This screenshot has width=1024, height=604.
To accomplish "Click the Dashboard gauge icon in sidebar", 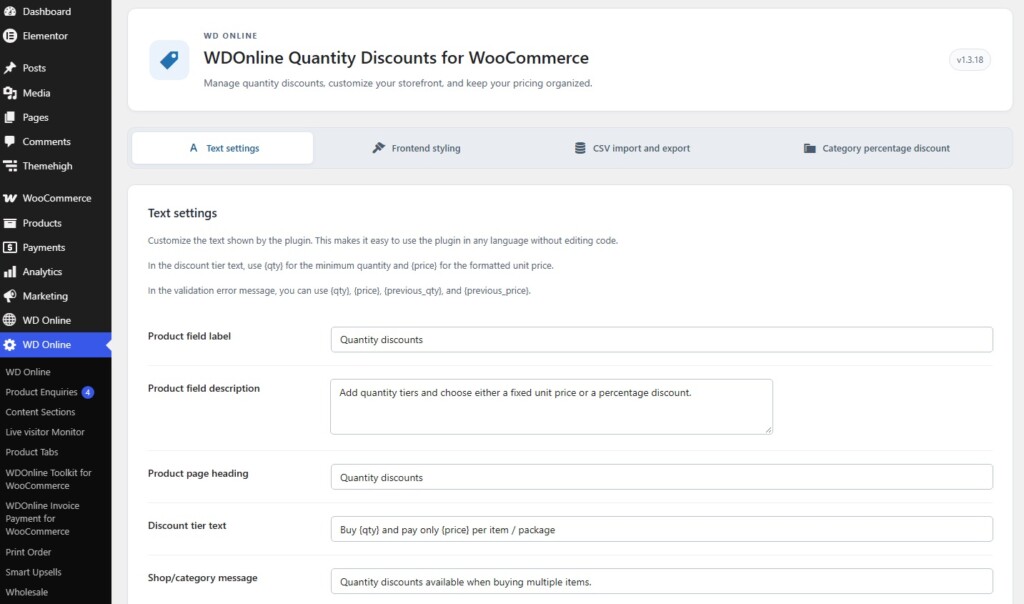I will point(10,11).
